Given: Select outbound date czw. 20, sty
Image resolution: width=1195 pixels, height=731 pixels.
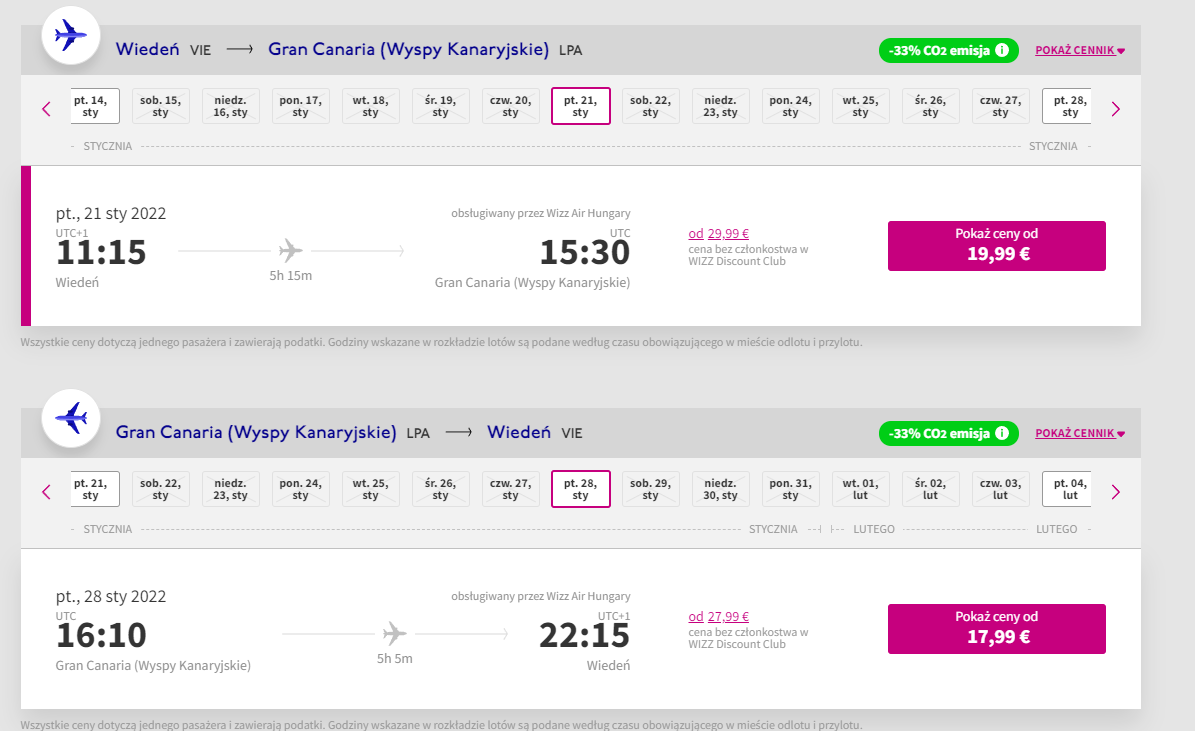Looking at the screenshot, I should click(x=511, y=106).
